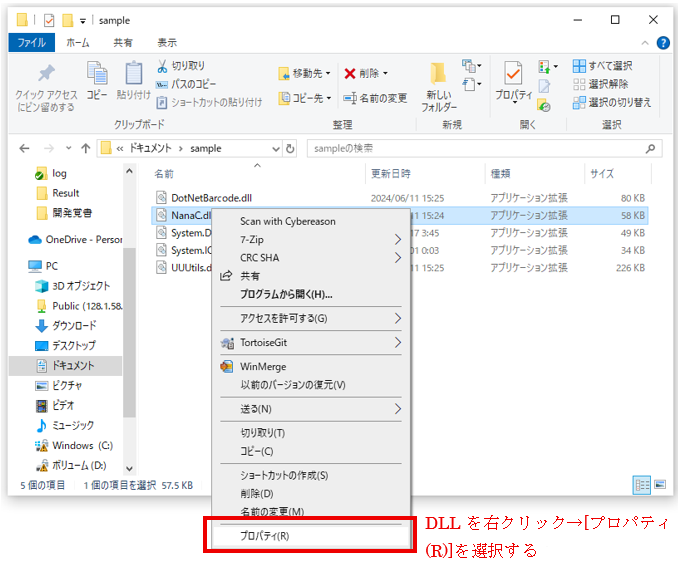The image size is (678, 568).
Task: Click the ribbon Copy (コピー) icon
Action: [97, 73]
